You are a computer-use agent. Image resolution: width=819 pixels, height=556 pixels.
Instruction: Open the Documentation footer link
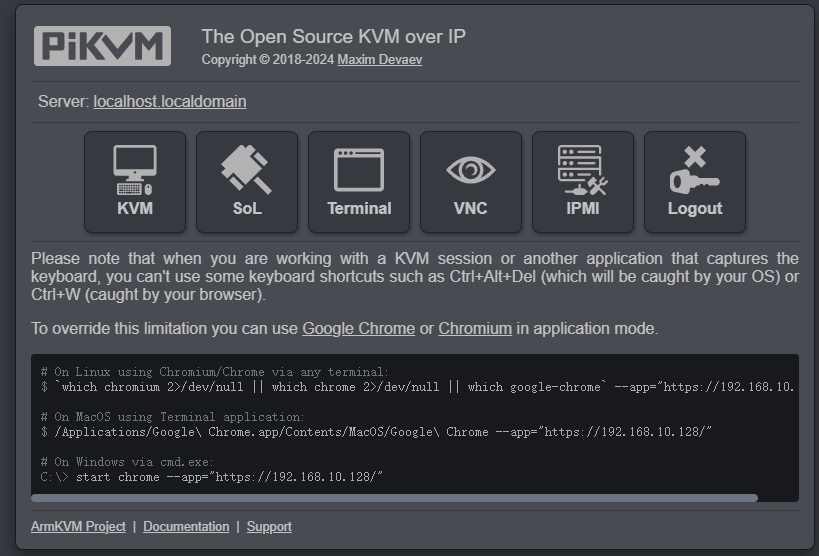pyautogui.click(x=186, y=527)
